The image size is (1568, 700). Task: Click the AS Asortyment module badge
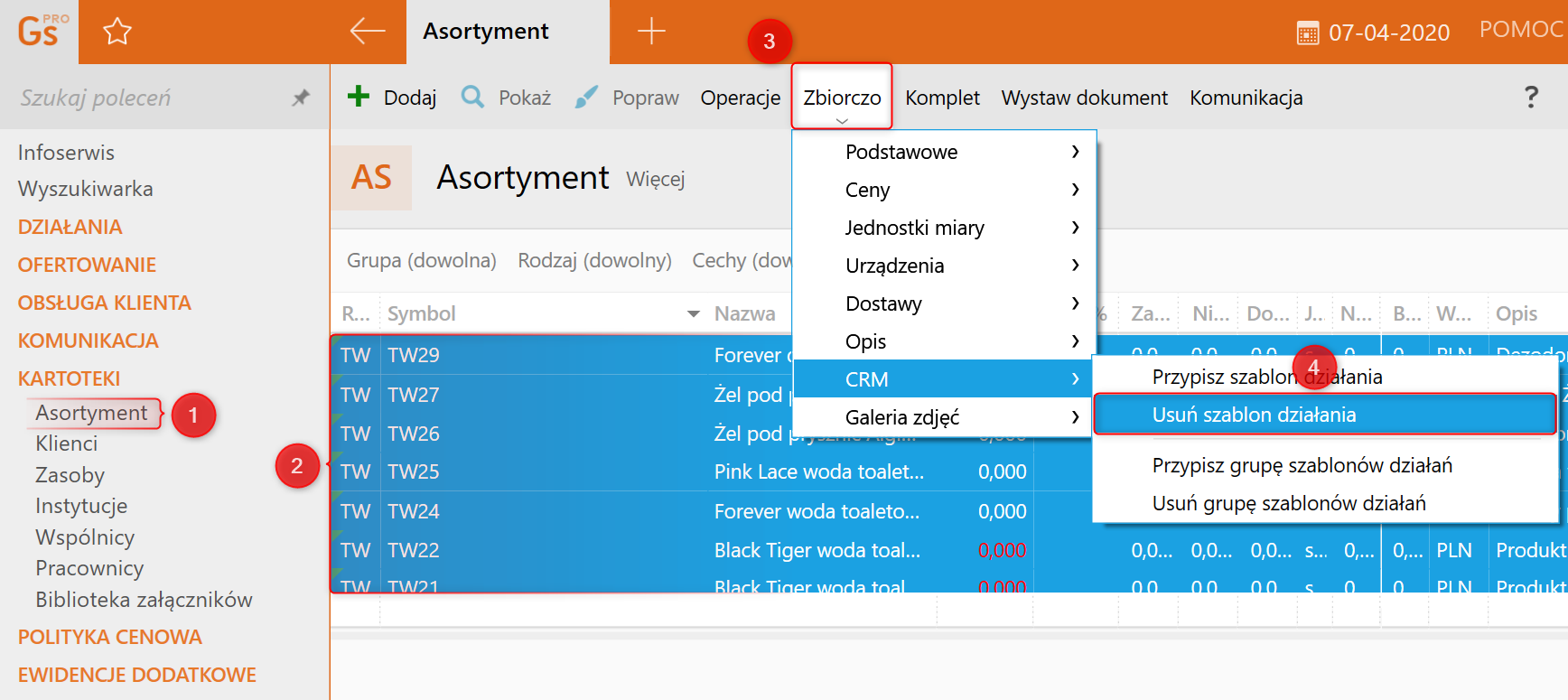point(371,177)
